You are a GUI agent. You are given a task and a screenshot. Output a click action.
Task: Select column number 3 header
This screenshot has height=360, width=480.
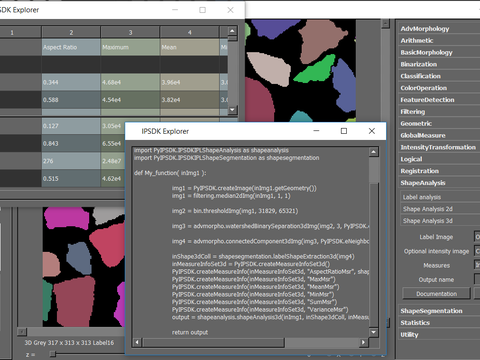click(x=130, y=32)
